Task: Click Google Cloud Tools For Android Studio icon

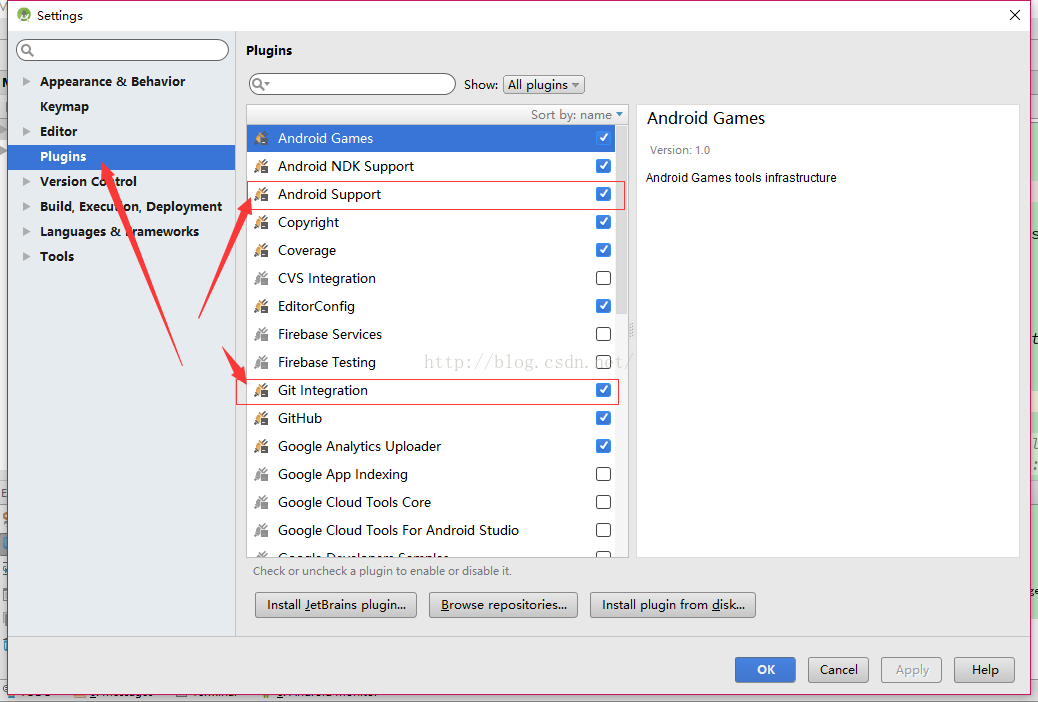Action: click(261, 530)
